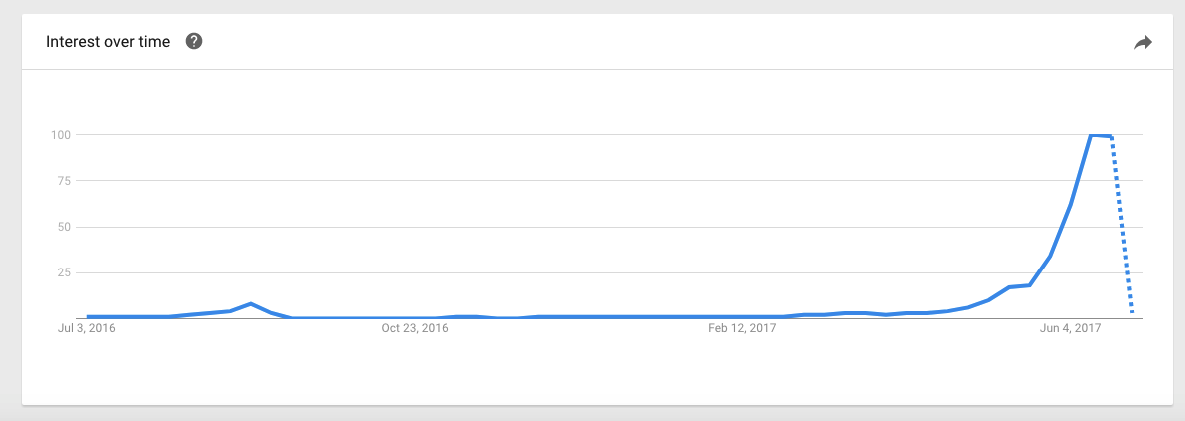Select the Interest over time heading

[108, 42]
